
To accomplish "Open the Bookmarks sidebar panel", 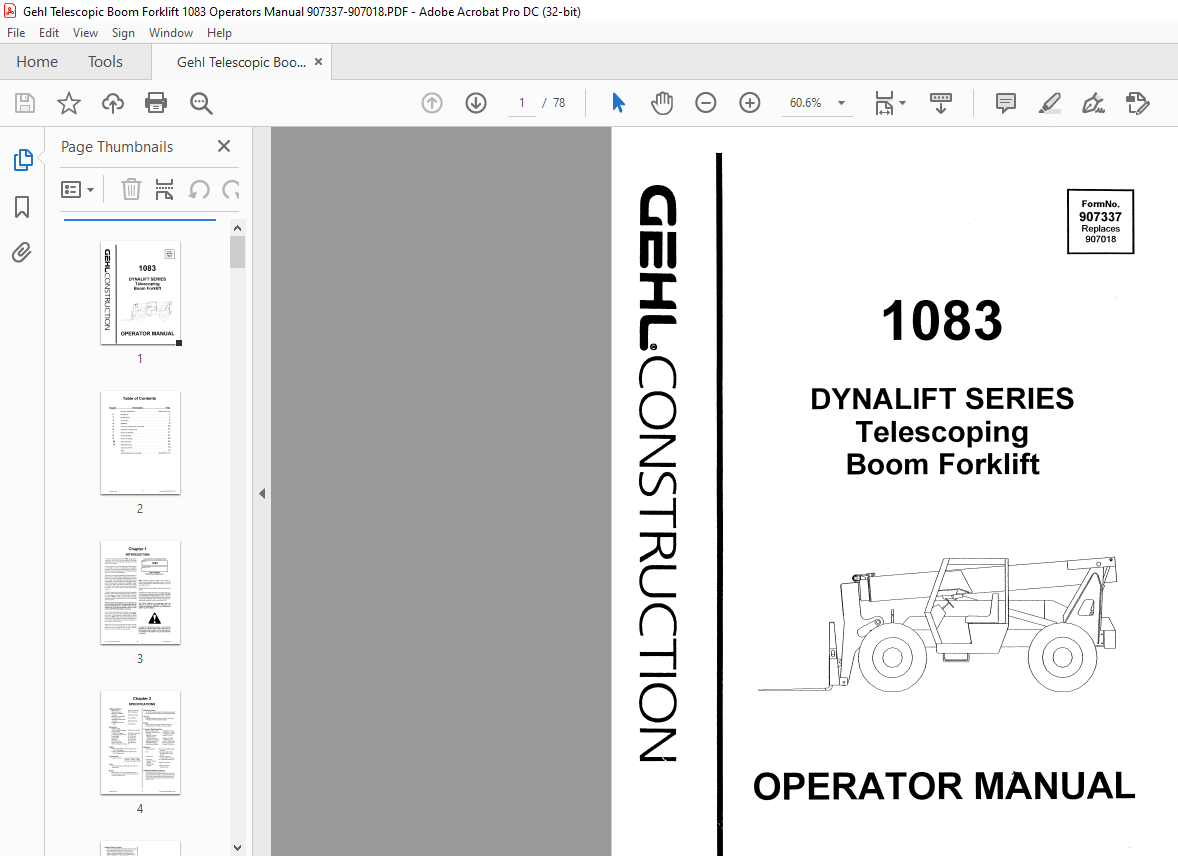I will (x=22, y=207).
